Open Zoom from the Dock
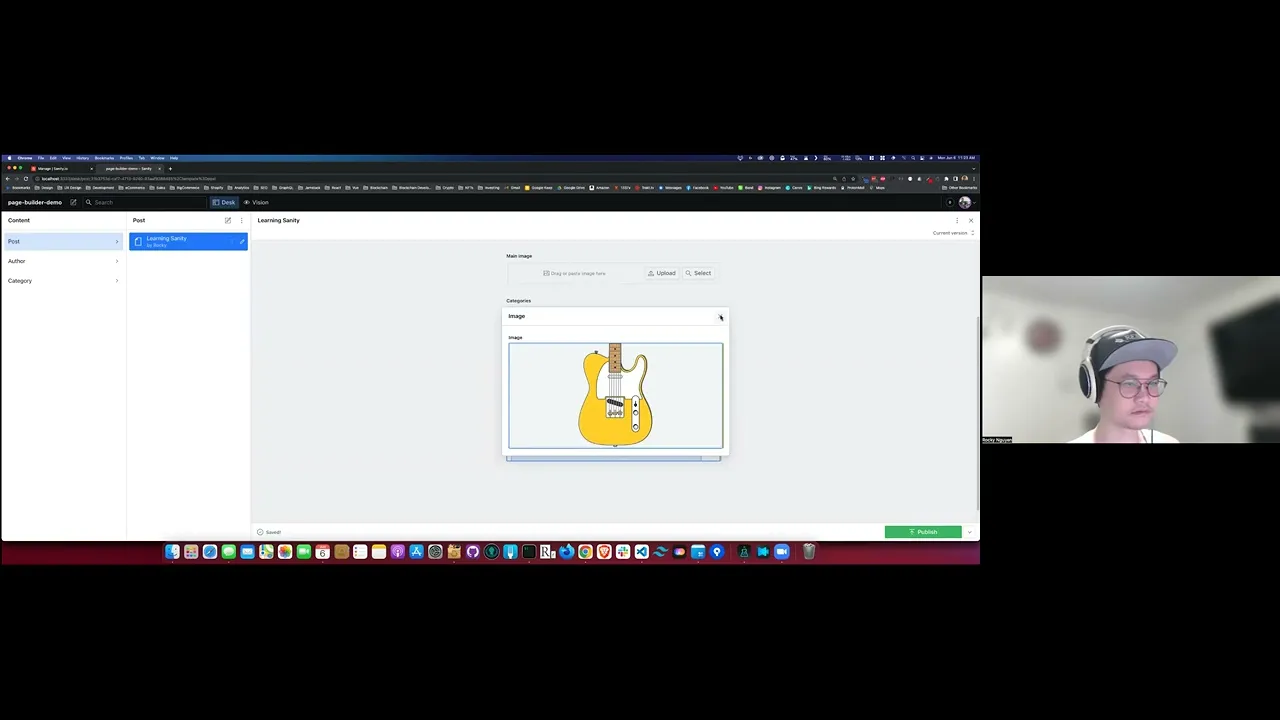This screenshot has width=1280, height=720. [x=783, y=551]
